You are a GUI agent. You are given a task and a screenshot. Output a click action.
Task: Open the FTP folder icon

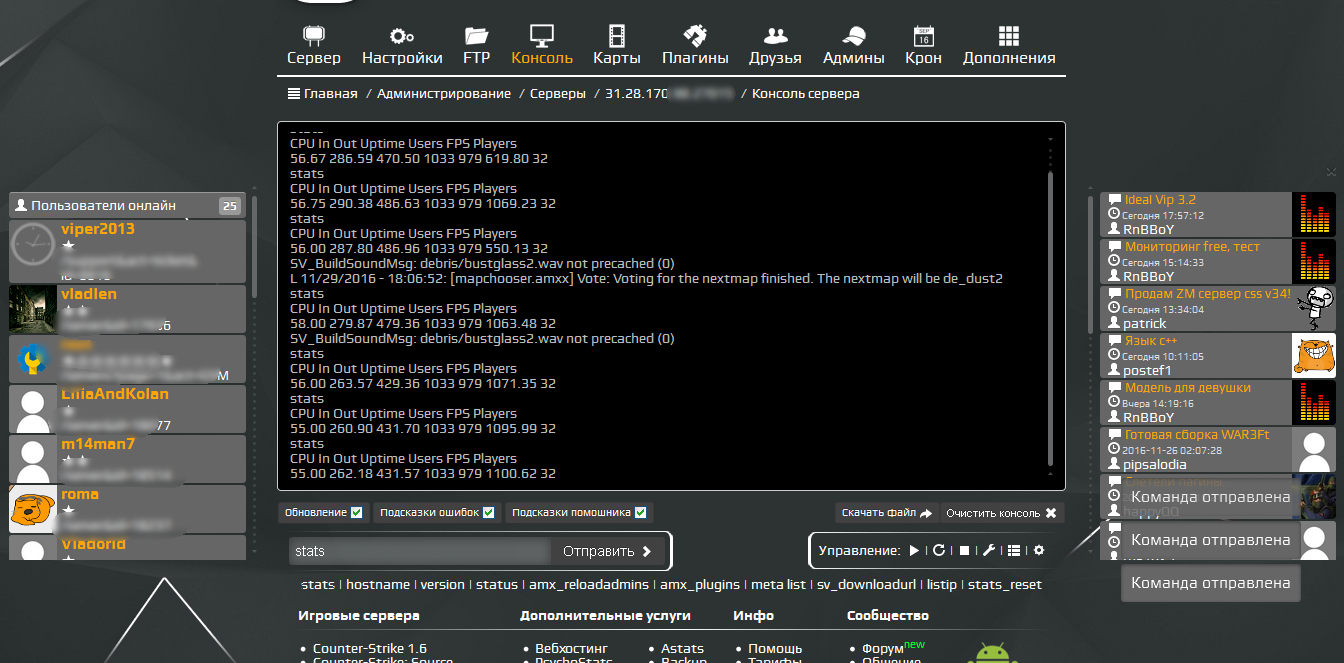pyautogui.click(x=477, y=36)
